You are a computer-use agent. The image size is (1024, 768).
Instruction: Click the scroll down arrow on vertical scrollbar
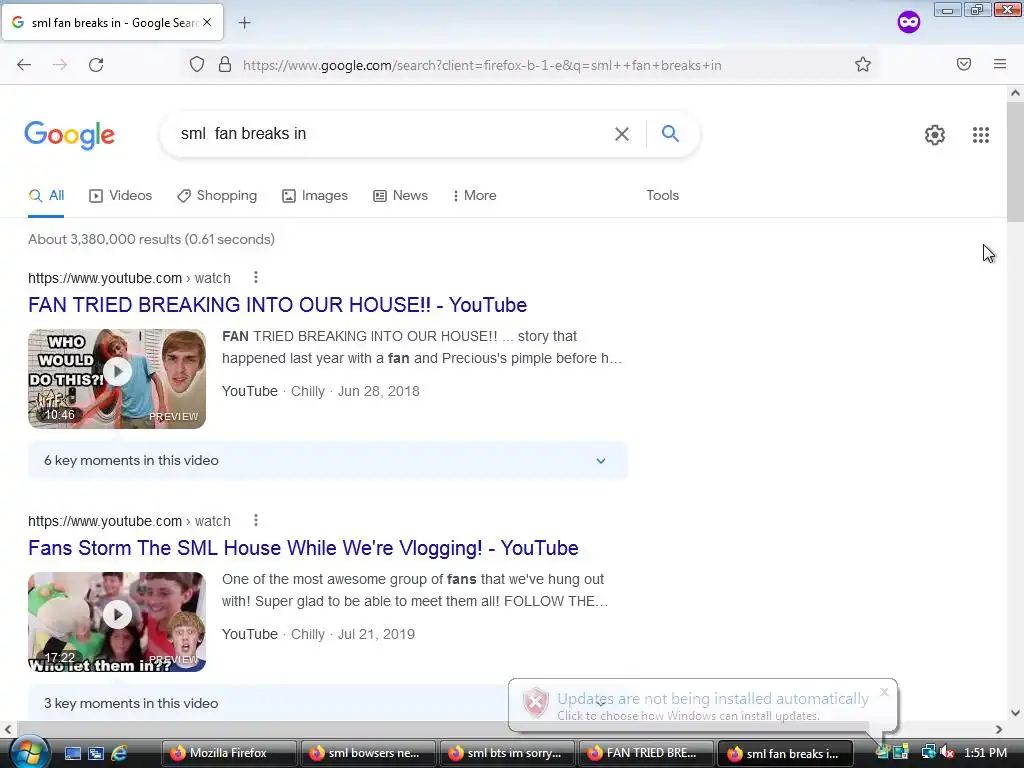pyautogui.click(x=1015, y=713)
